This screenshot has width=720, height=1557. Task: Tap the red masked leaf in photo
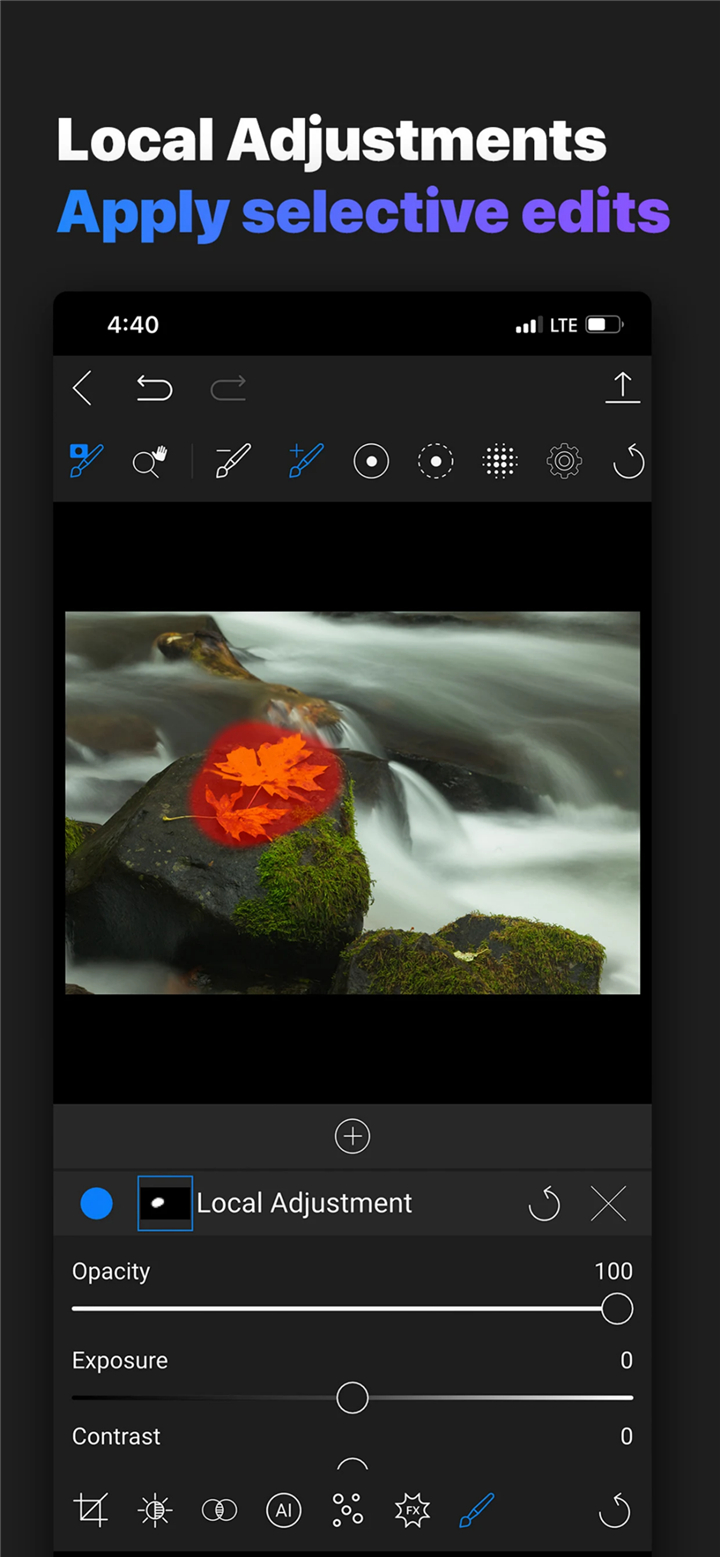click(268, 785)
